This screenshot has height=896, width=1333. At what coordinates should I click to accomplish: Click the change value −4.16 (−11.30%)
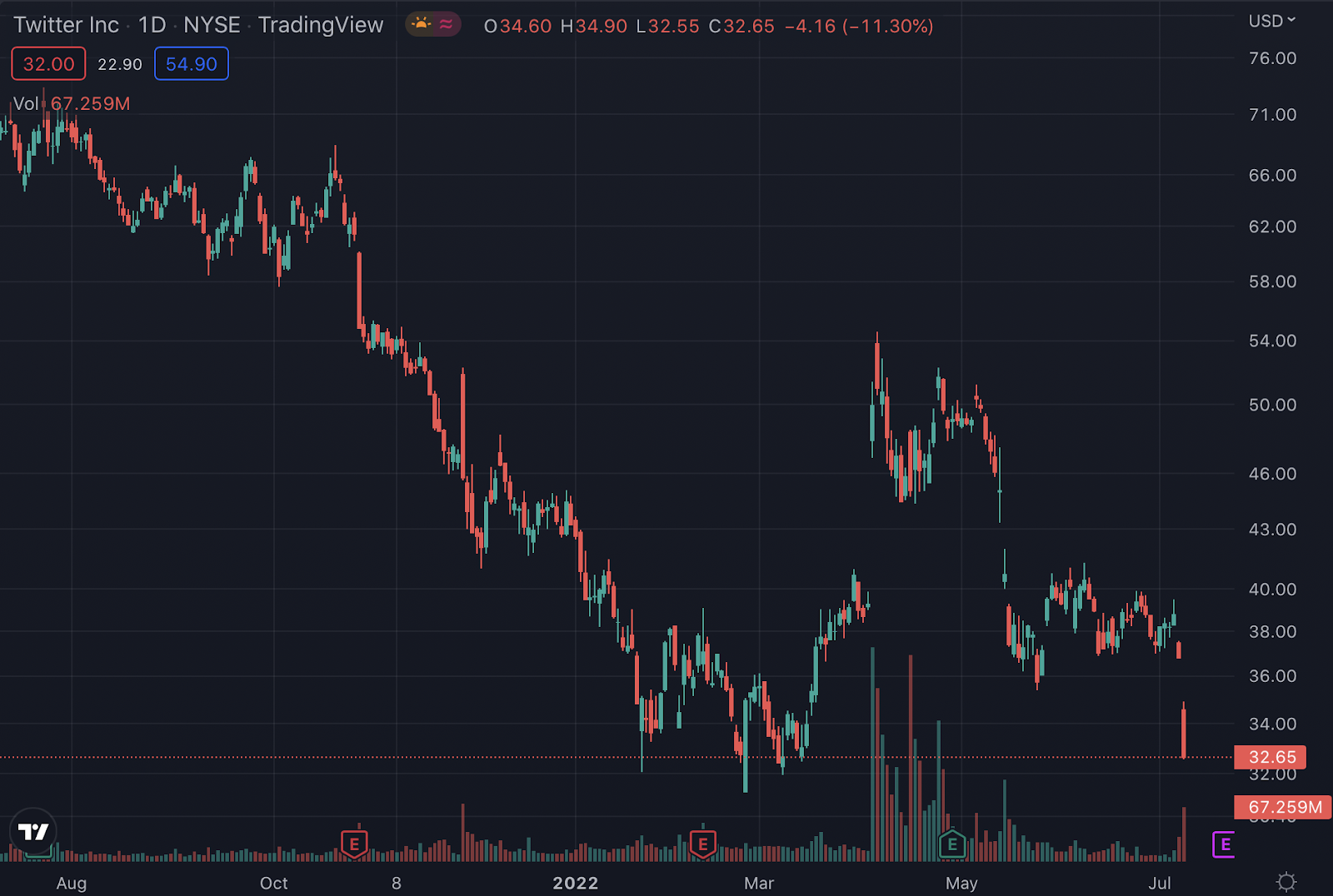859,26
